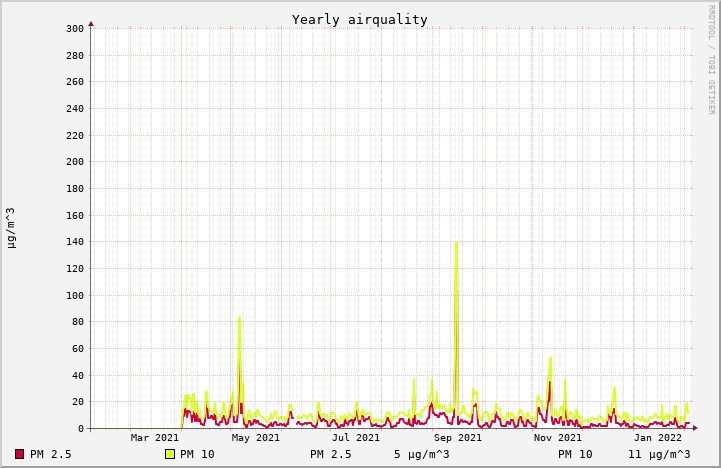The height and width of the screenshot is (468, 721).
Task: Click the 60 y-axis label
Action: [x=78, y=348]
